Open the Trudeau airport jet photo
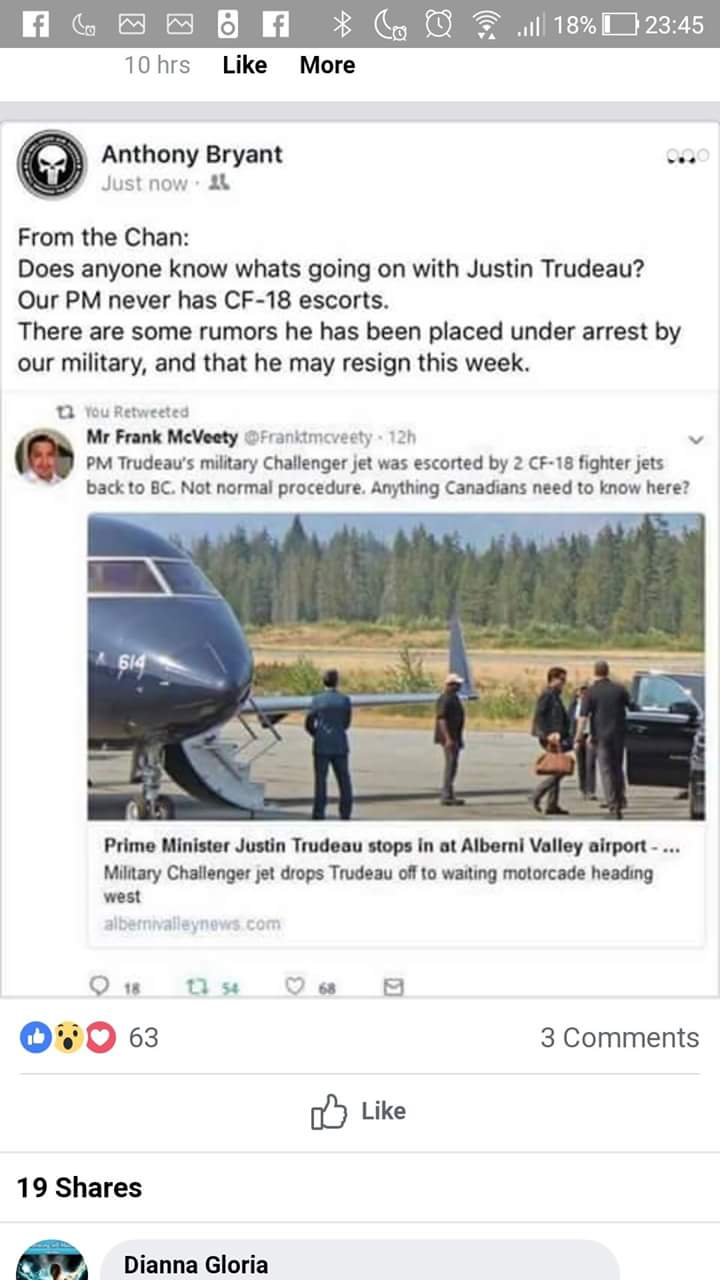The height and width of the screenshot is (1280, 720). (x=395, y=667)
